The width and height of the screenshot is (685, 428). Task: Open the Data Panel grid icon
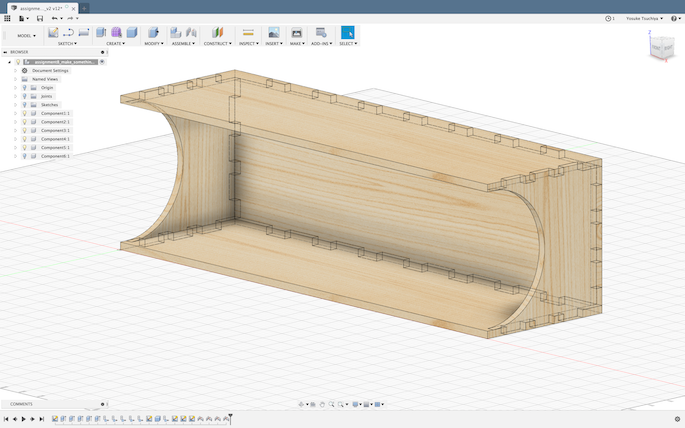[7, 18]
